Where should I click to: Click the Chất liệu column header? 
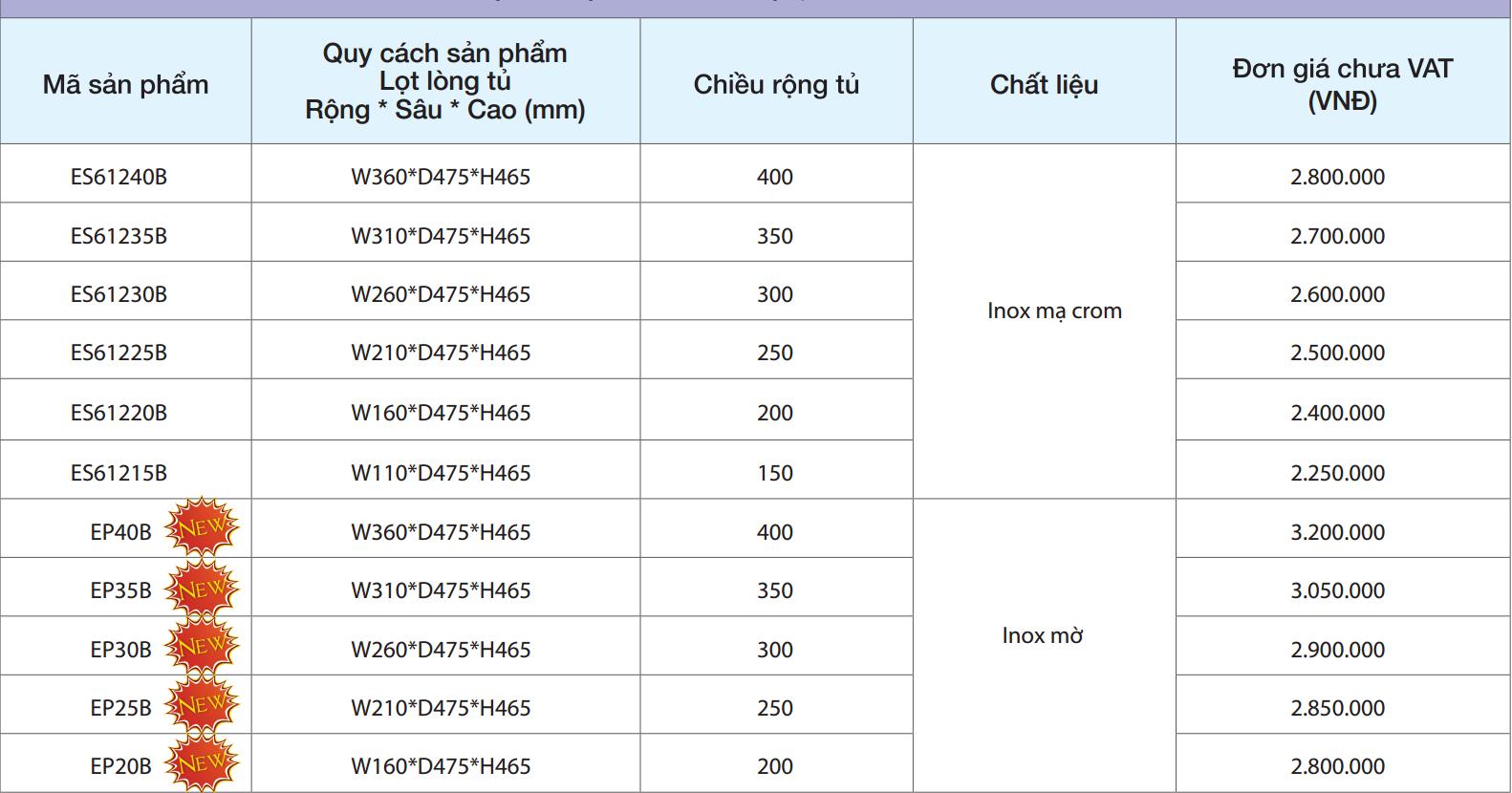coord(1045,82)
